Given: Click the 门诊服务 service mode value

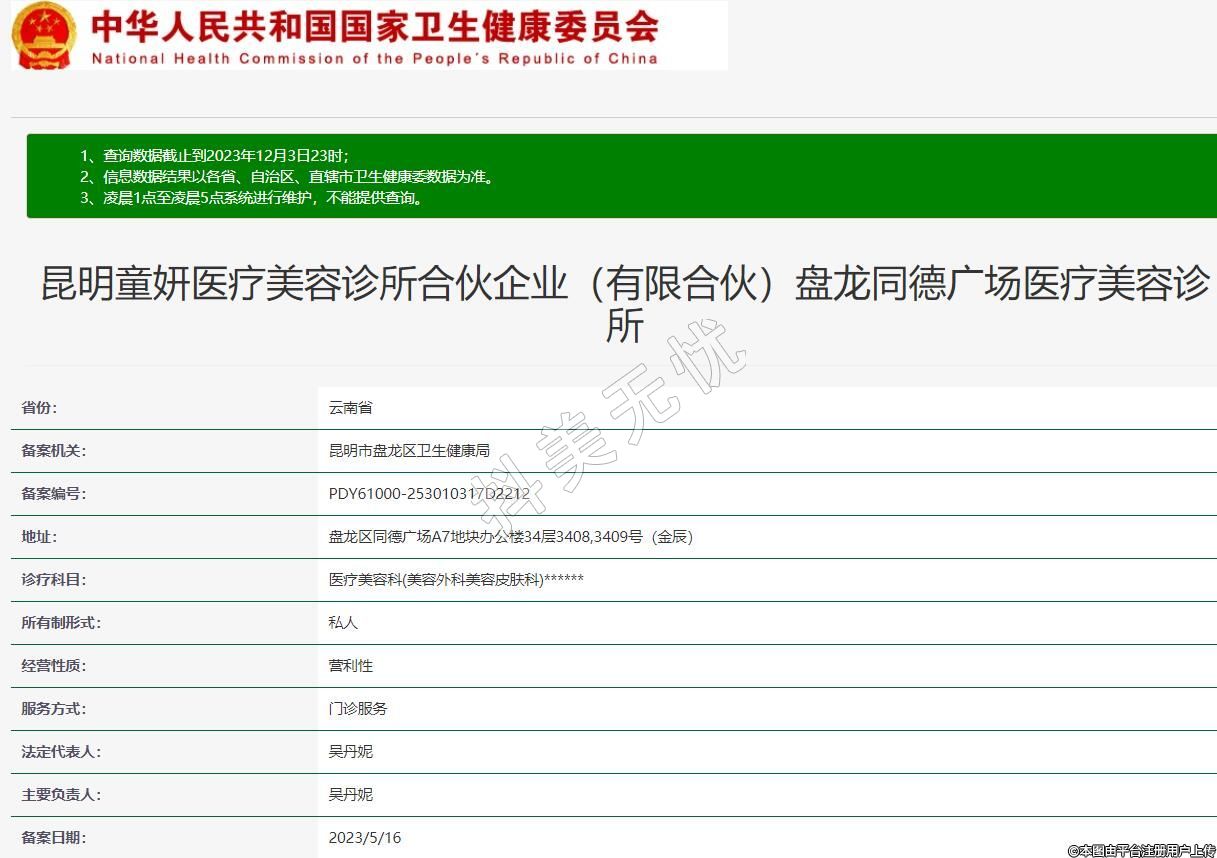Looking at the screenshot, I should tap(358, 708).
